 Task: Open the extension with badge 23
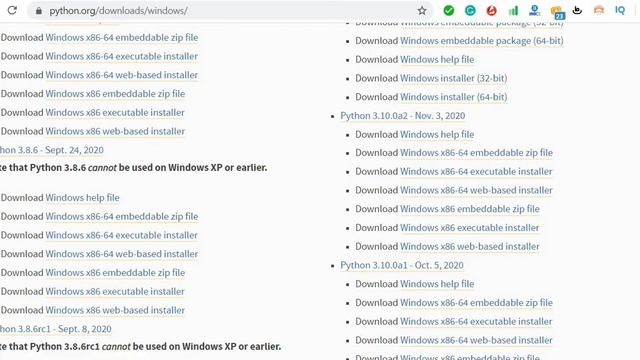click(557, 12)
